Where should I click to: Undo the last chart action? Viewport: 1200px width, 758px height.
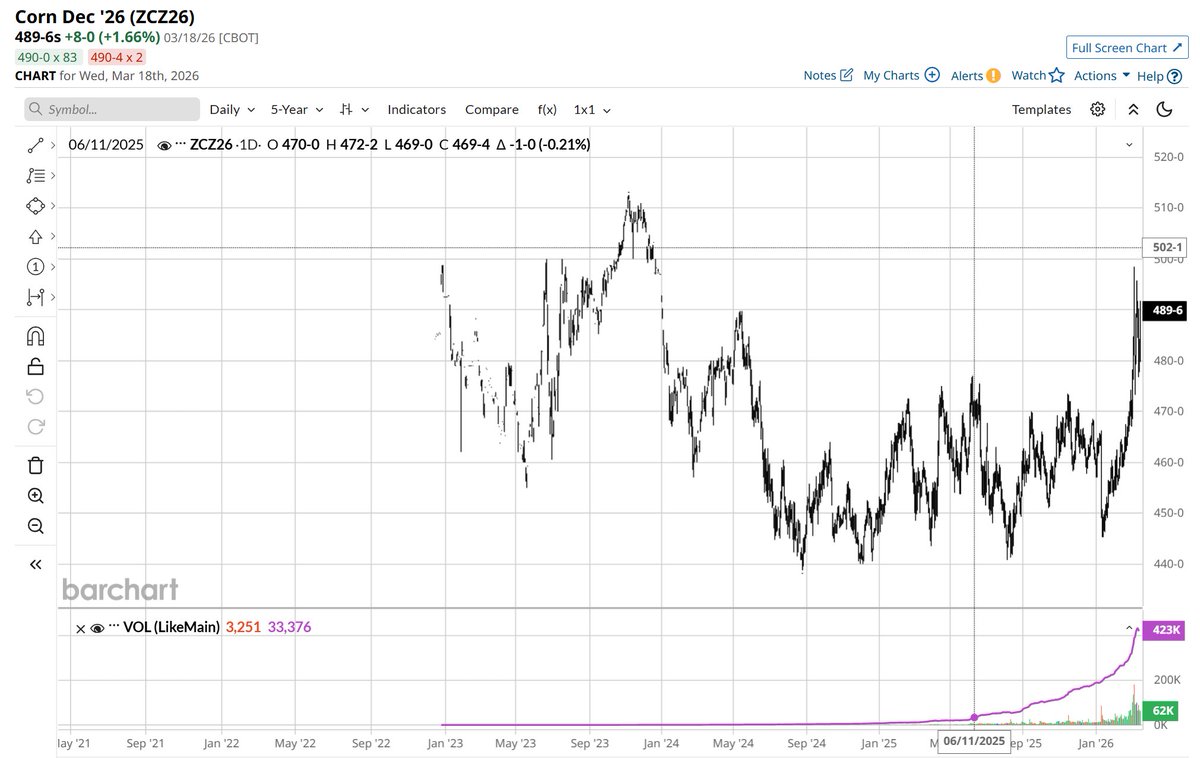point(36,396)
